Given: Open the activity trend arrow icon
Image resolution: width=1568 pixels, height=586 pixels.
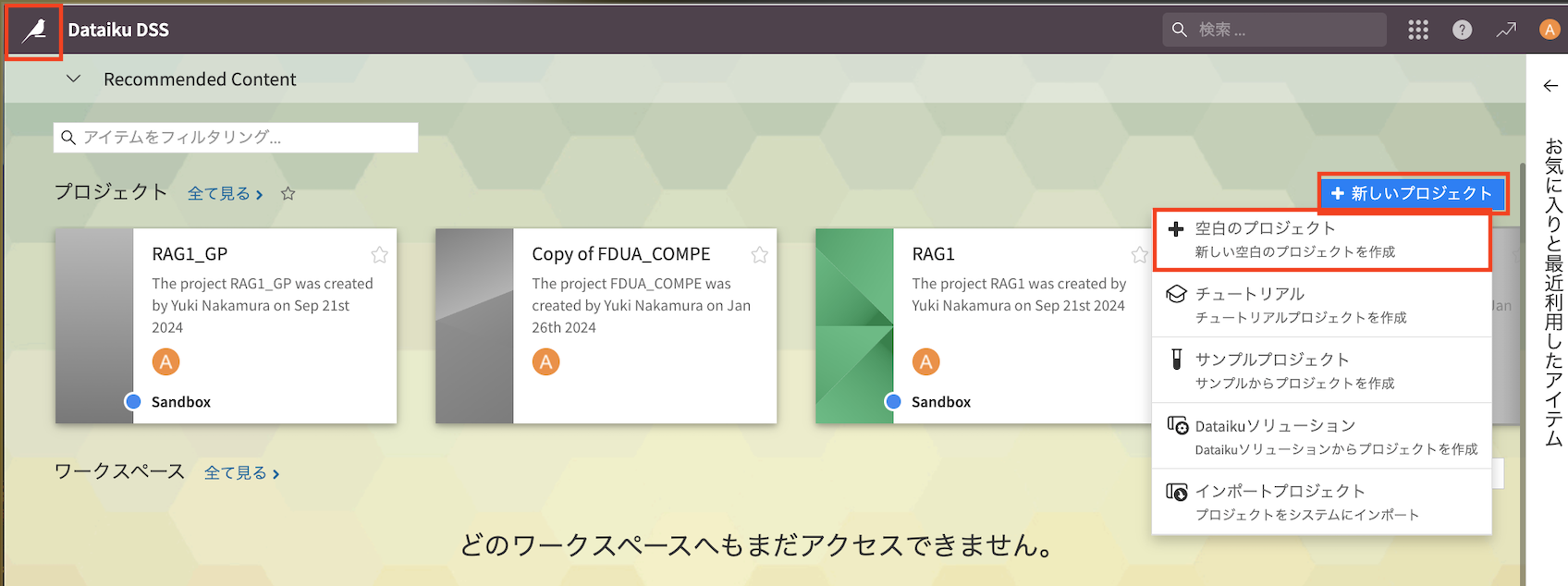Looking at the screenshot, I should [1506, 30].
